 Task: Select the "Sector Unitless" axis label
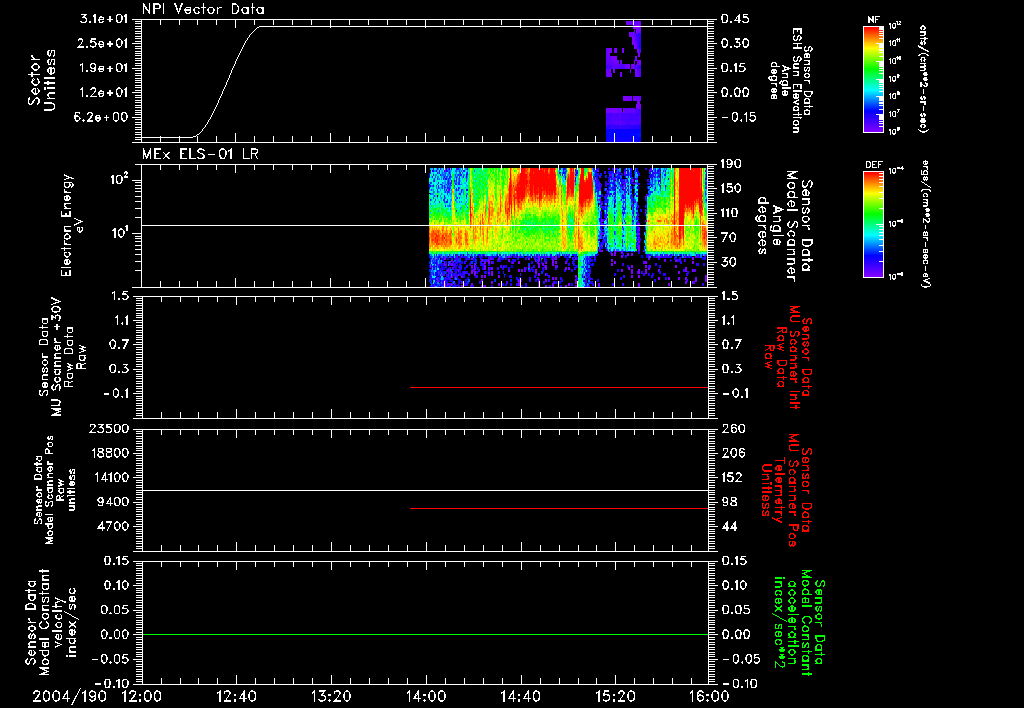click(x=42, y=80)
